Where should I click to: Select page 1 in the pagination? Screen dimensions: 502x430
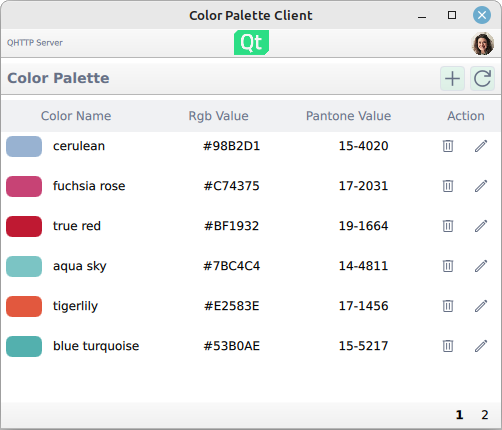(x=459, y=415)
